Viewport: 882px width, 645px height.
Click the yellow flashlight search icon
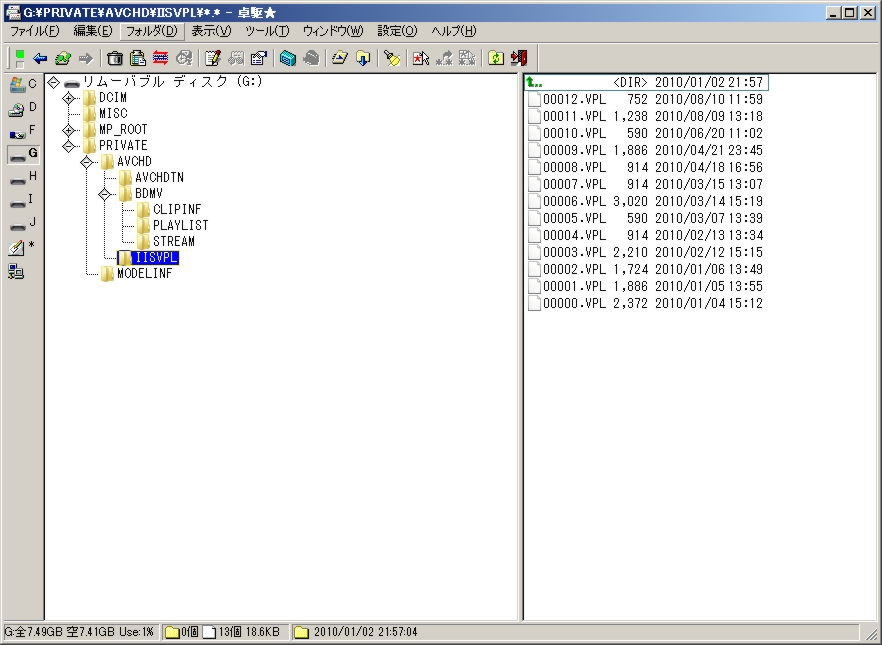click(392, 59)
